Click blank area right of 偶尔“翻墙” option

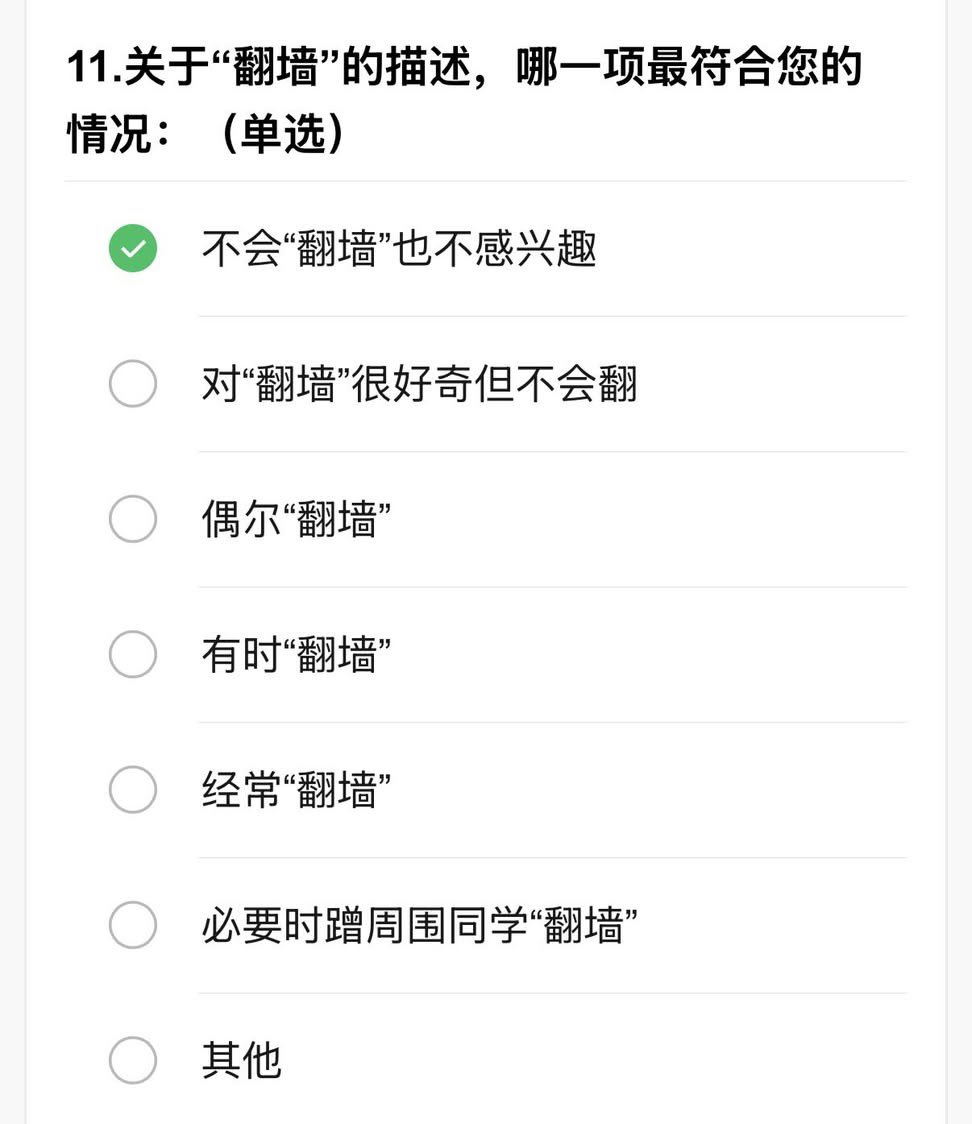[649, 519]
